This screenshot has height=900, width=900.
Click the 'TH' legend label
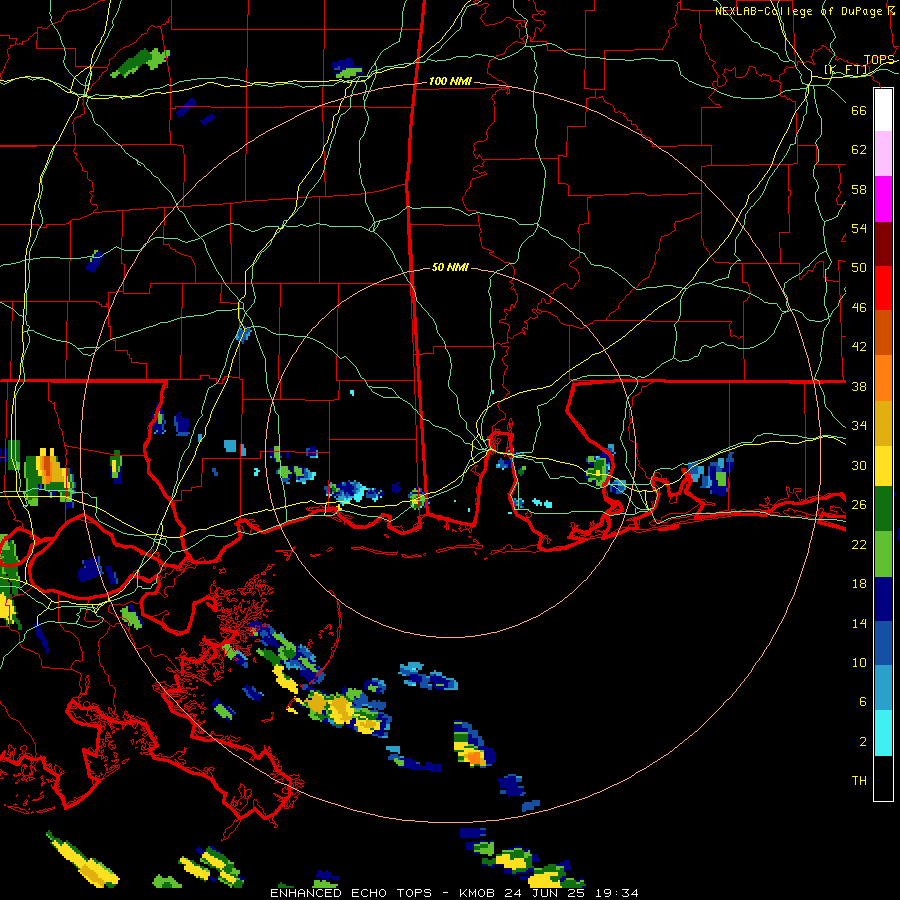(x=859, y=781)
